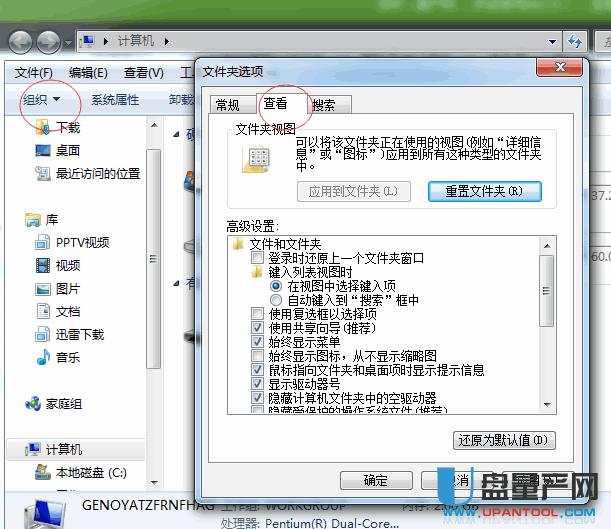Open the PPTV视频 library icon
This screenshot has height=529, width=611.
click(43, 242)
